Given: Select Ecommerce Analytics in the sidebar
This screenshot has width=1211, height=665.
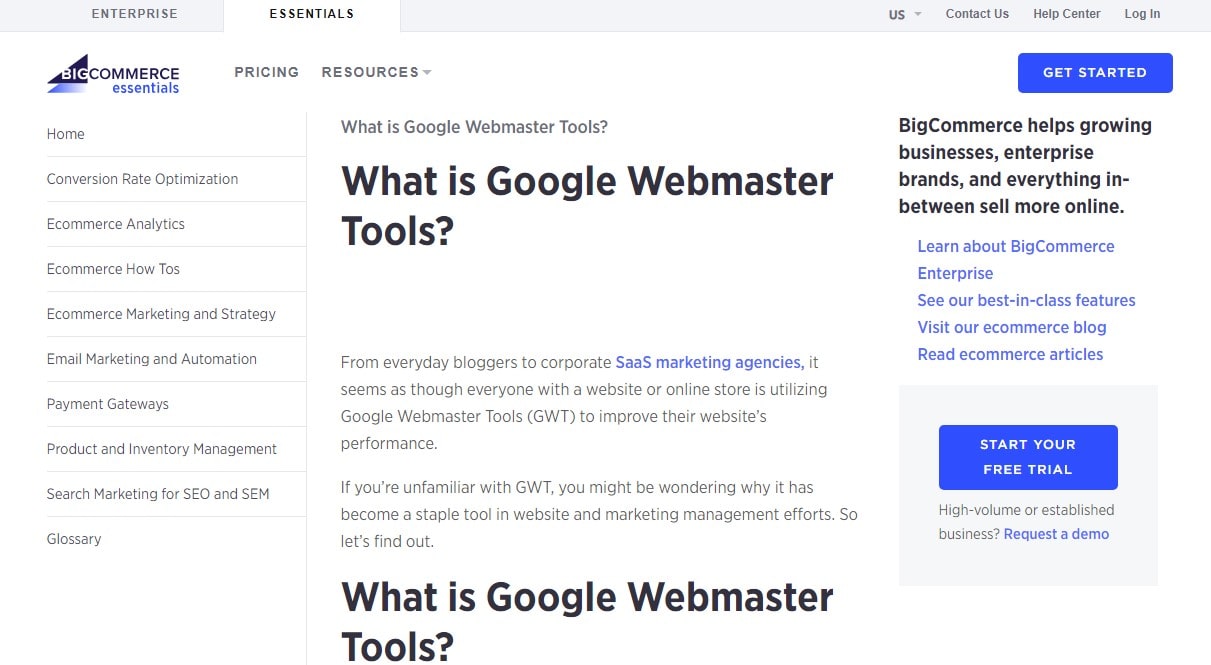Looking at the screenshot, I should [x=116, y=224].
